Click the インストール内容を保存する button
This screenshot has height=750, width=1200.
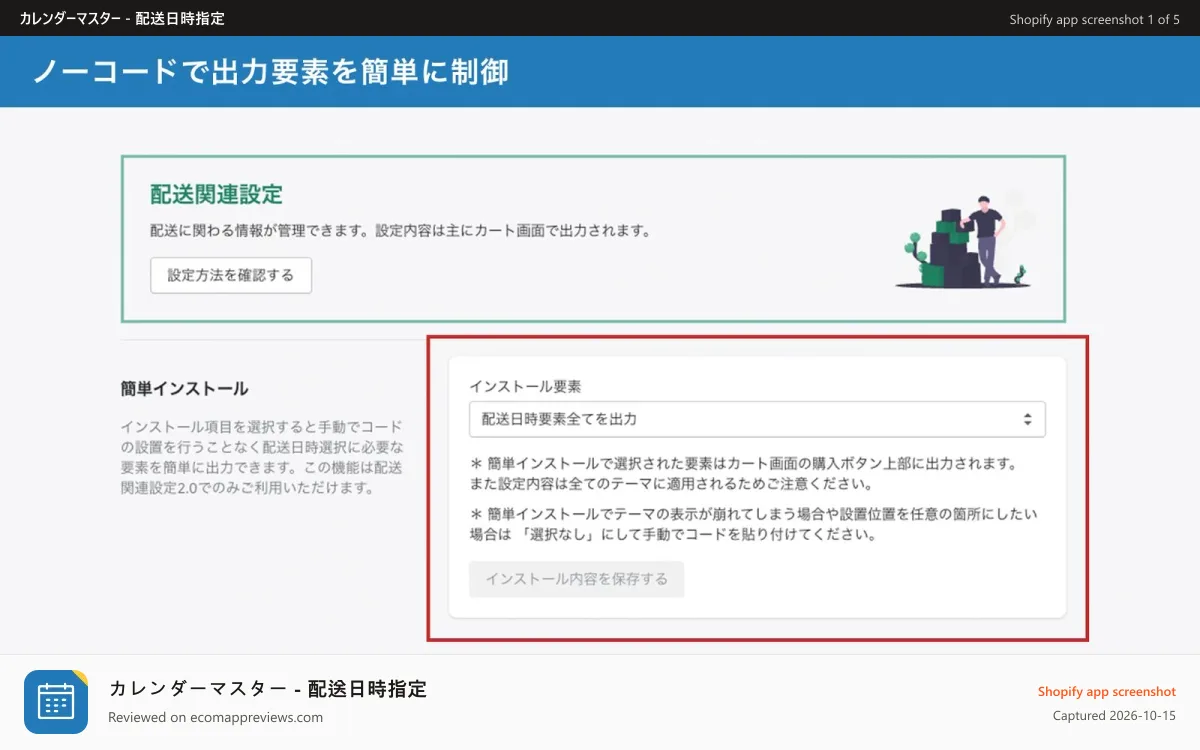pyautogui.click(x=577, y=579)
